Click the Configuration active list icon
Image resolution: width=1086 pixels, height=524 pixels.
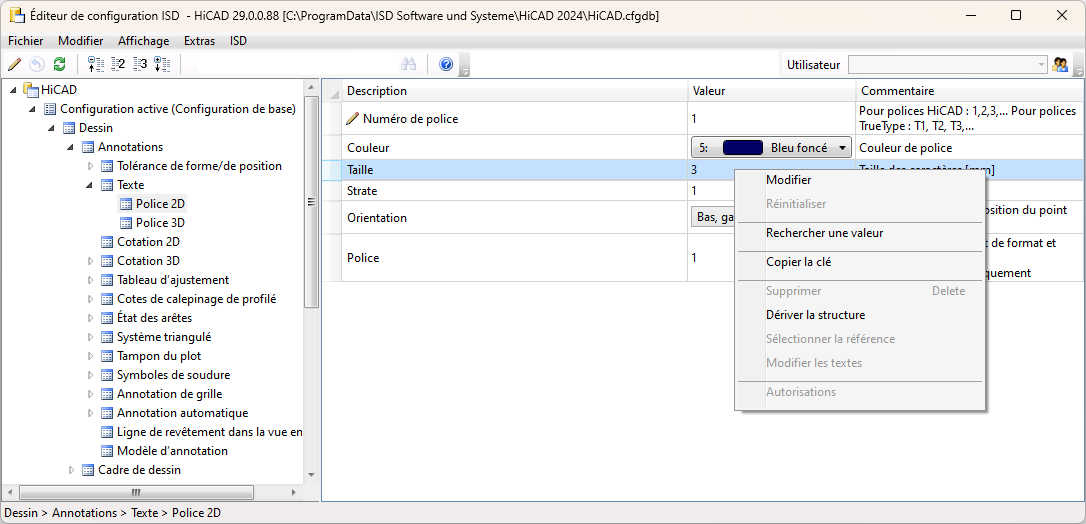tap(50, 109)
